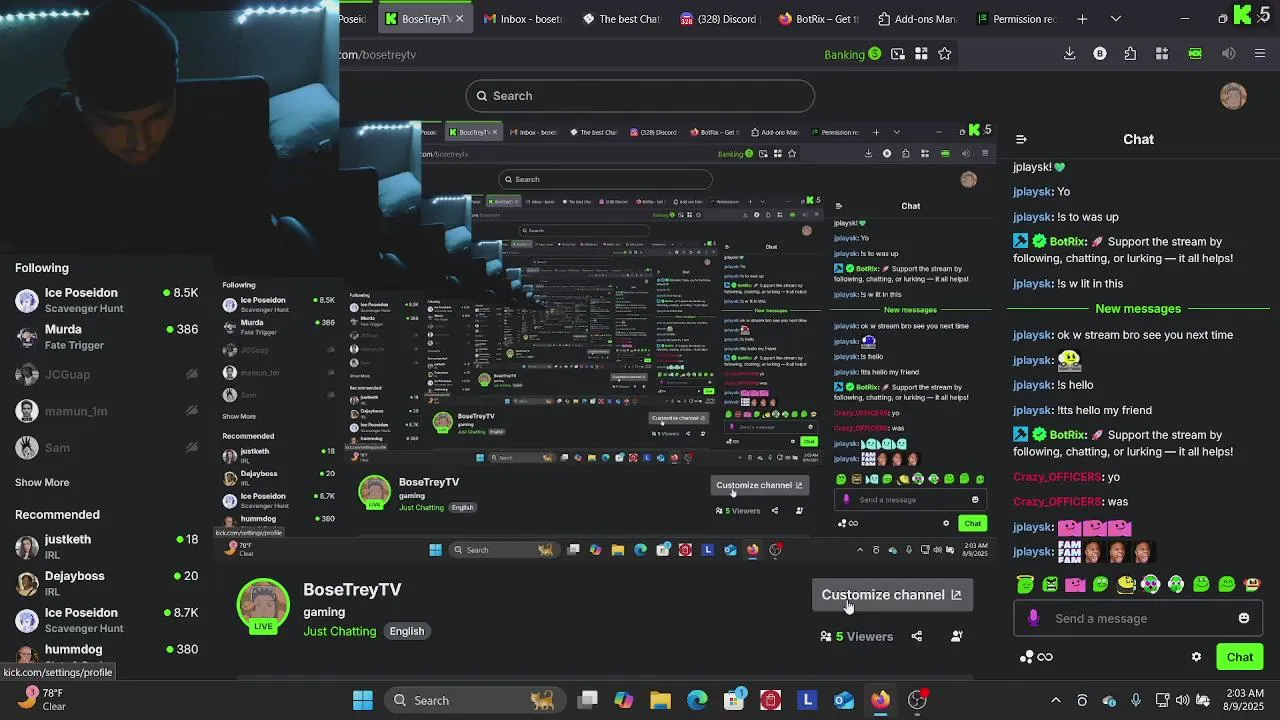Screen dimensions: 1280x720
Task: Open the Windows Start menu
Action: pyautogui.click(x=363, y=700)
